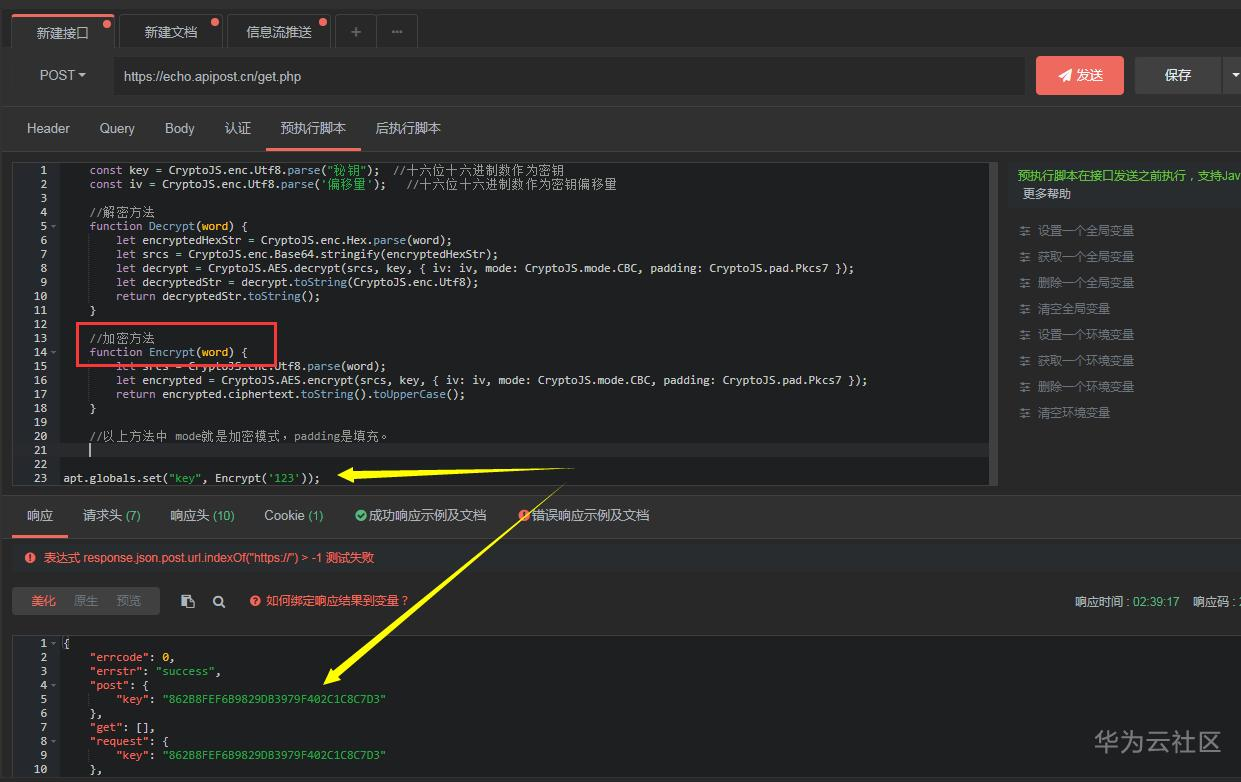Switch to the 新建文档 tab
The image size is (1241, 782).
click(x=171, y=32)
